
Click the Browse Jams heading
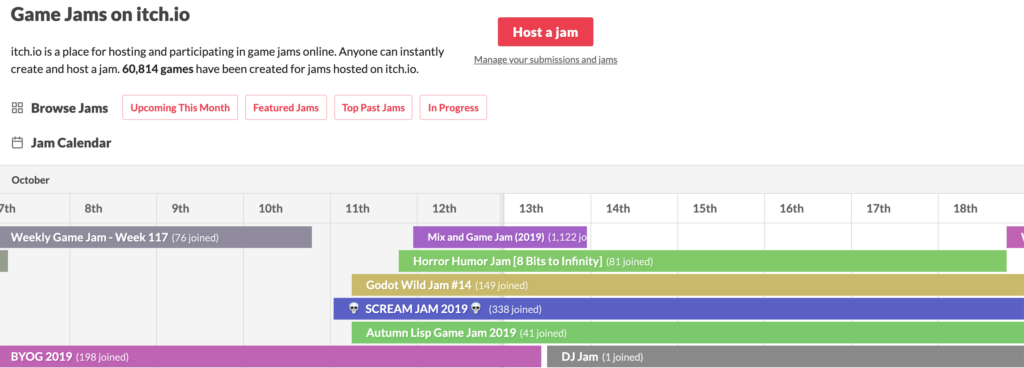pyautogui.click(x=69, y=108)
